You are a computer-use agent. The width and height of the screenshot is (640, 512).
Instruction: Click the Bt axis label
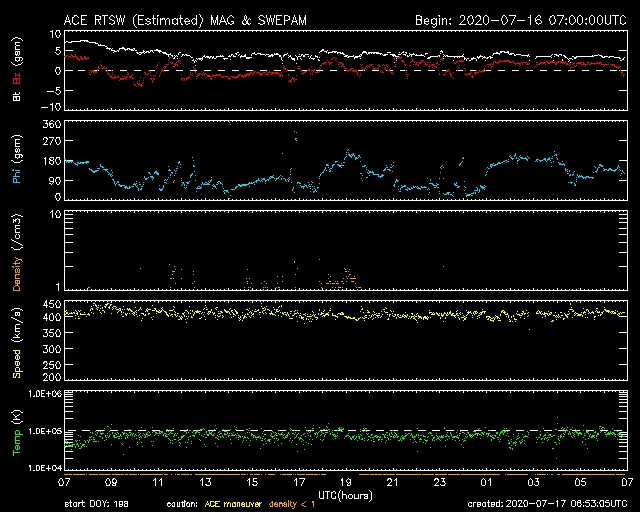(17, 97)
